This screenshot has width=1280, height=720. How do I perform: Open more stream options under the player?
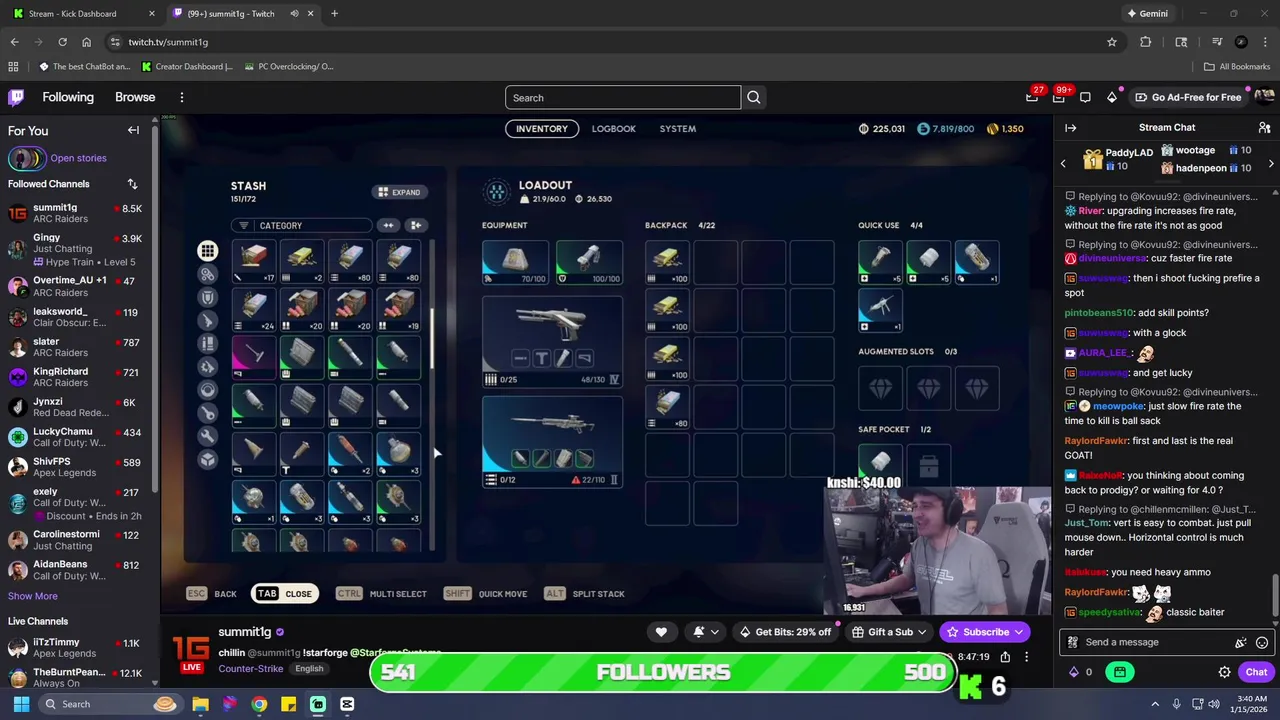coord(1026,657)
